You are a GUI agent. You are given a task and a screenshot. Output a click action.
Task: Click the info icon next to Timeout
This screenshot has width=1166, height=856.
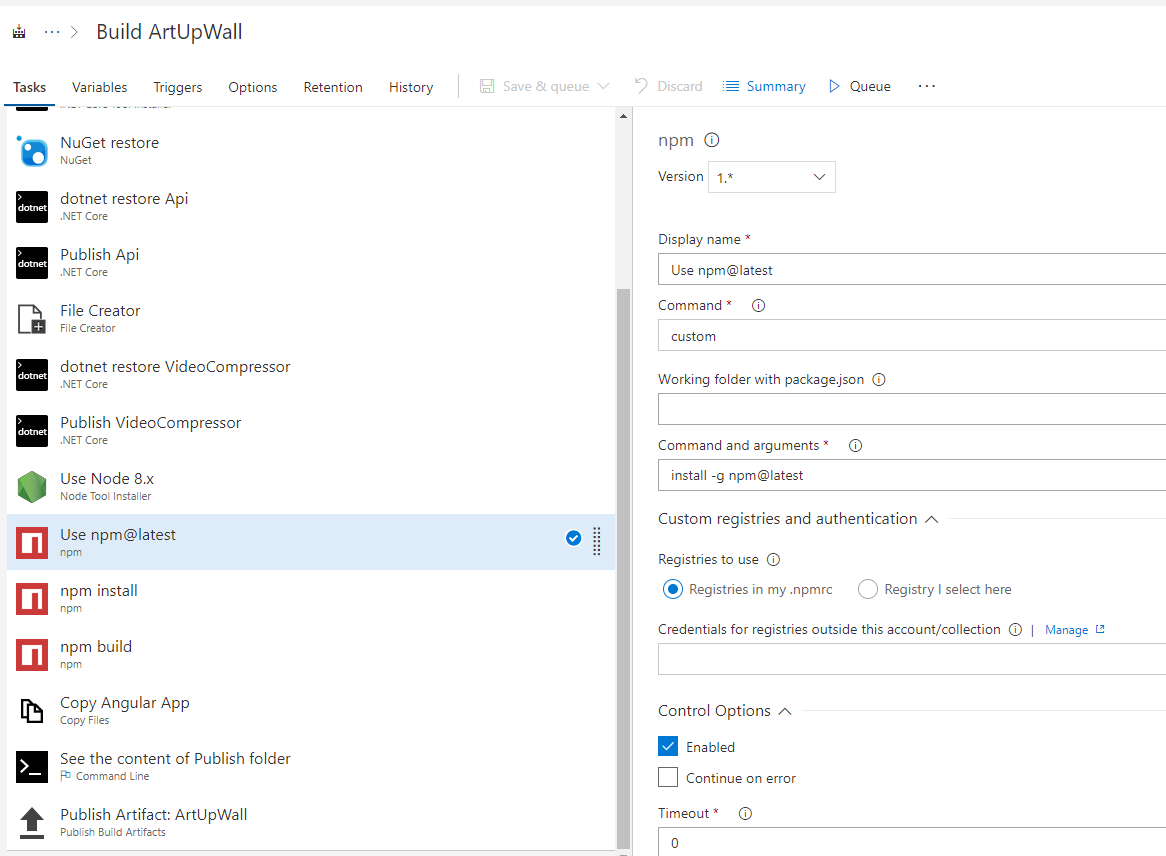[744, 814]
